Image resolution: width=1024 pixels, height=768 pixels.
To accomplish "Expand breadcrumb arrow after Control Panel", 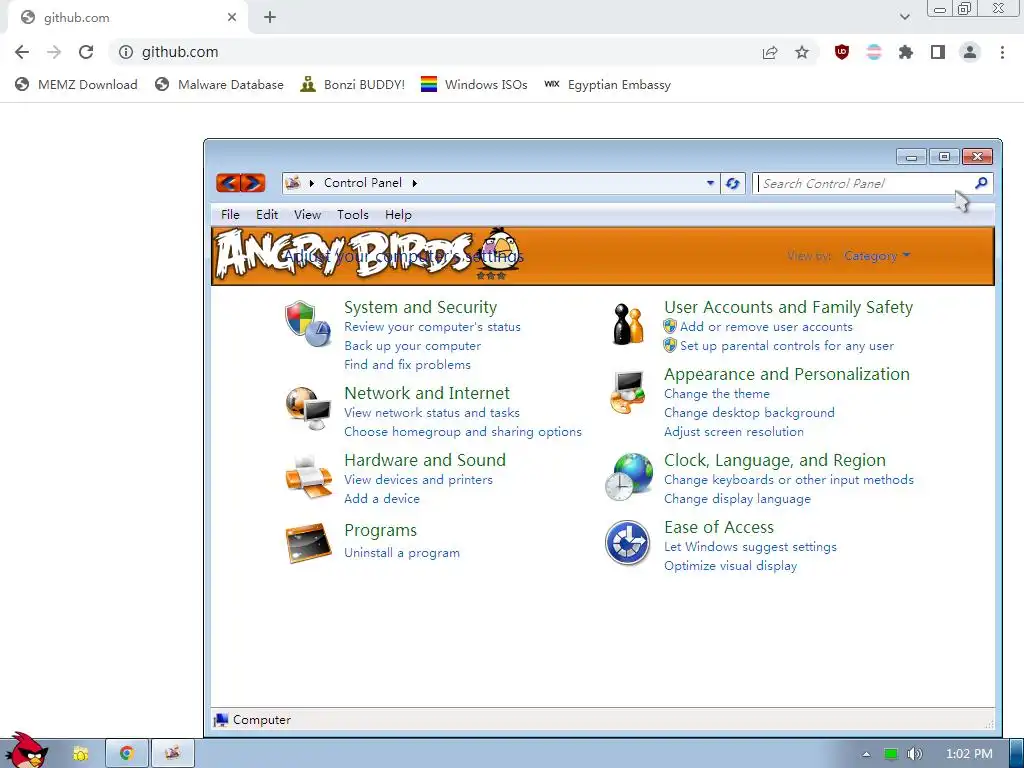I will (x=415, y=184).
